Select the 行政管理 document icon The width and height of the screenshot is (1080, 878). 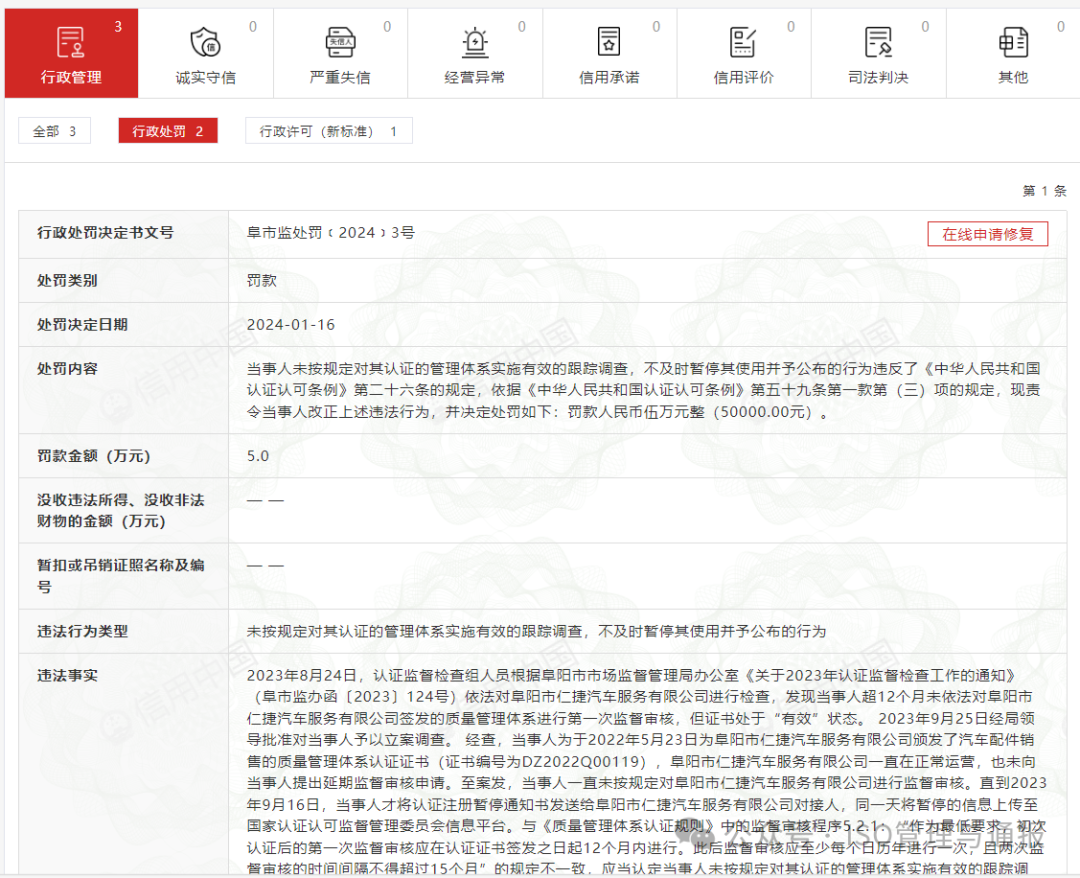(71, 42)
